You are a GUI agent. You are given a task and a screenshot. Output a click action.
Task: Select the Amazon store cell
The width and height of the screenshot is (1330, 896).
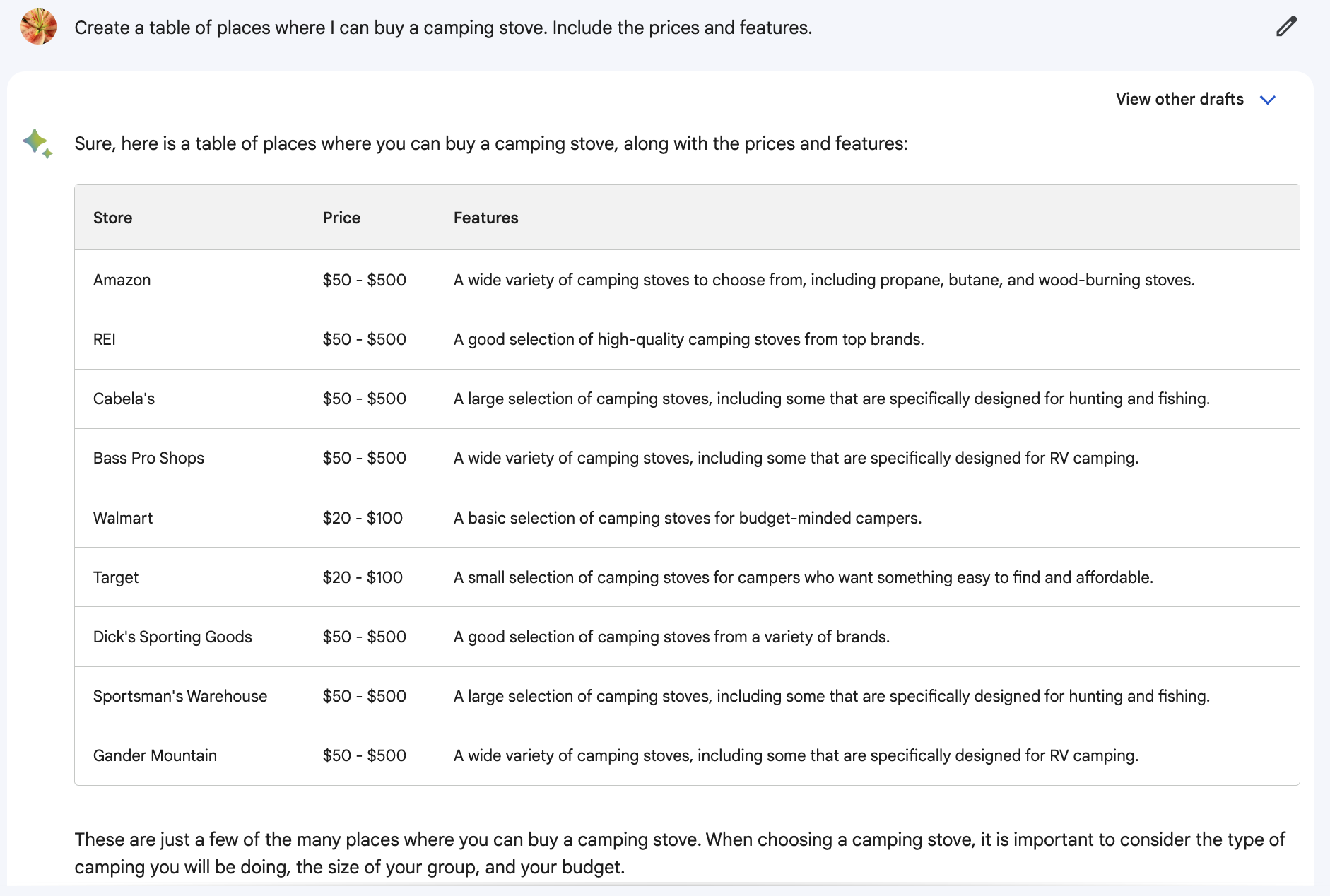pos(122,280)
